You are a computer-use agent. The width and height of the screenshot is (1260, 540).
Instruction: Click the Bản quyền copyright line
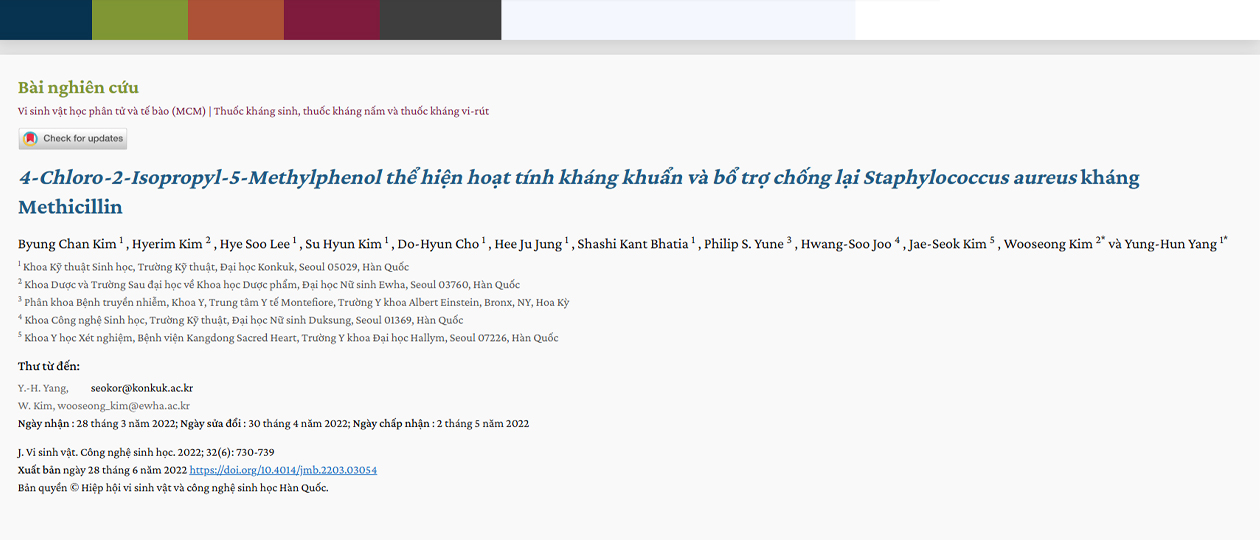tap(173, 488)
